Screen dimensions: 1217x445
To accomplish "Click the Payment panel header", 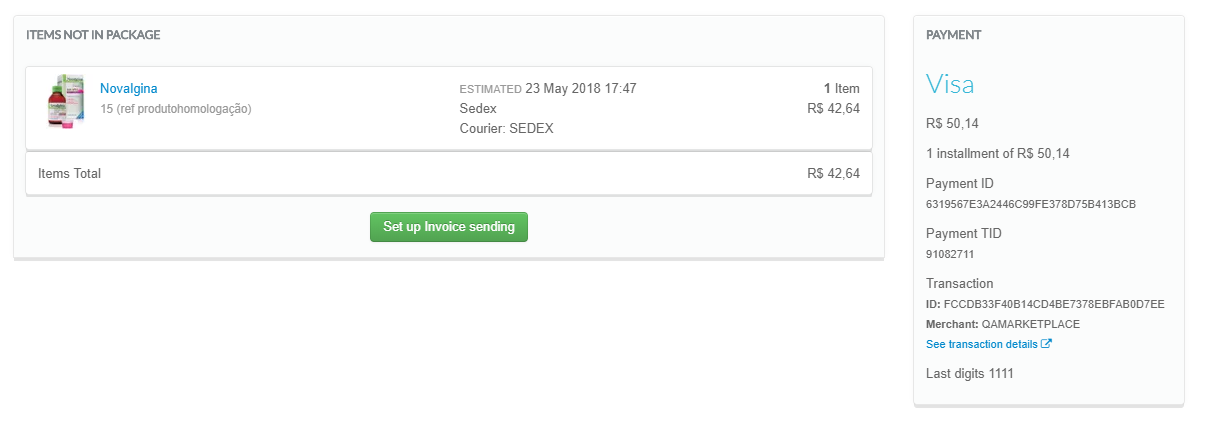I will click(953, 35).
